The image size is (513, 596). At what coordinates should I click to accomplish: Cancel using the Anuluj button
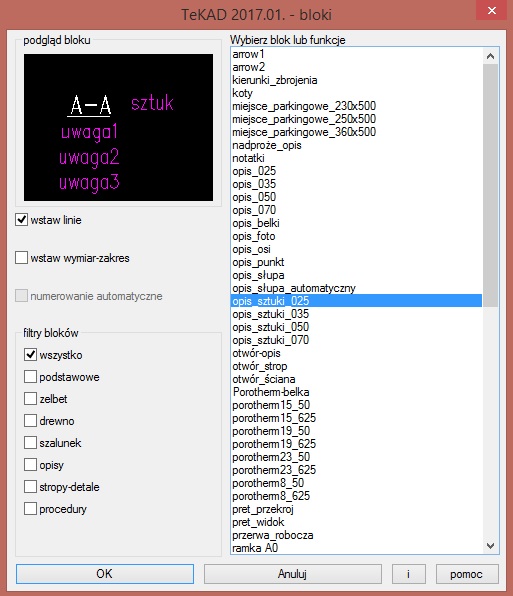(293, 574)
